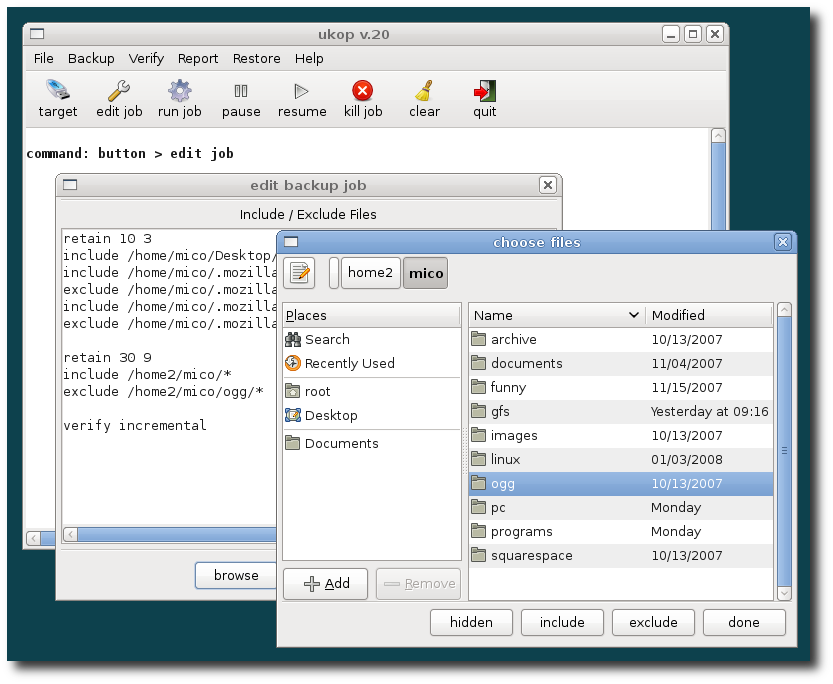Resume the job using the play icon

pos(301,91)
